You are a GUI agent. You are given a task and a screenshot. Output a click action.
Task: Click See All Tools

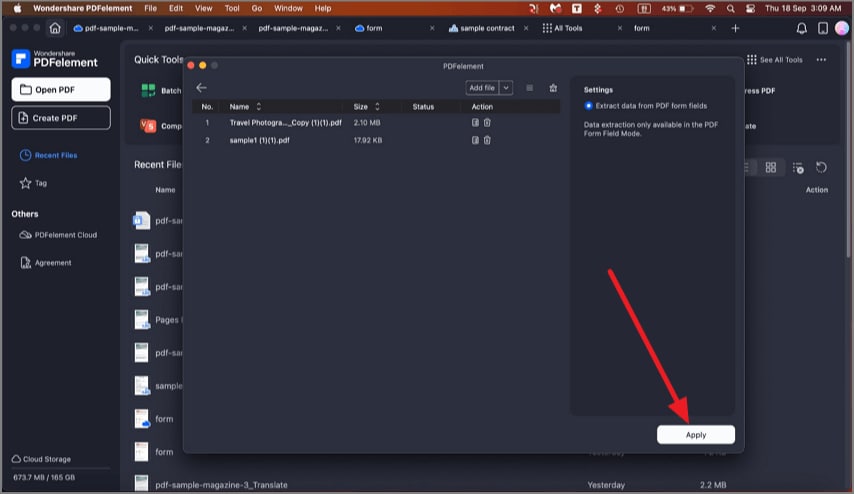(774, 60)
